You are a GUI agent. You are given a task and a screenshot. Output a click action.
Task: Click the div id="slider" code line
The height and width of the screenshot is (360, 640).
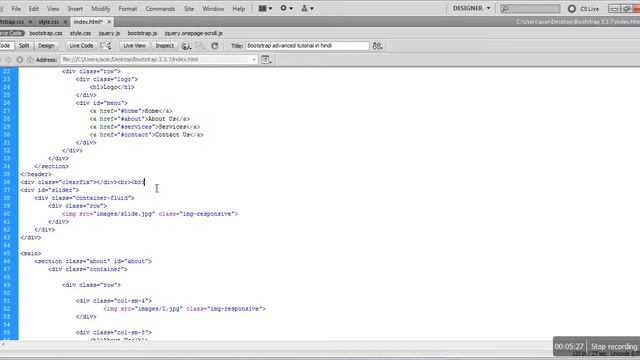point(50,190)
